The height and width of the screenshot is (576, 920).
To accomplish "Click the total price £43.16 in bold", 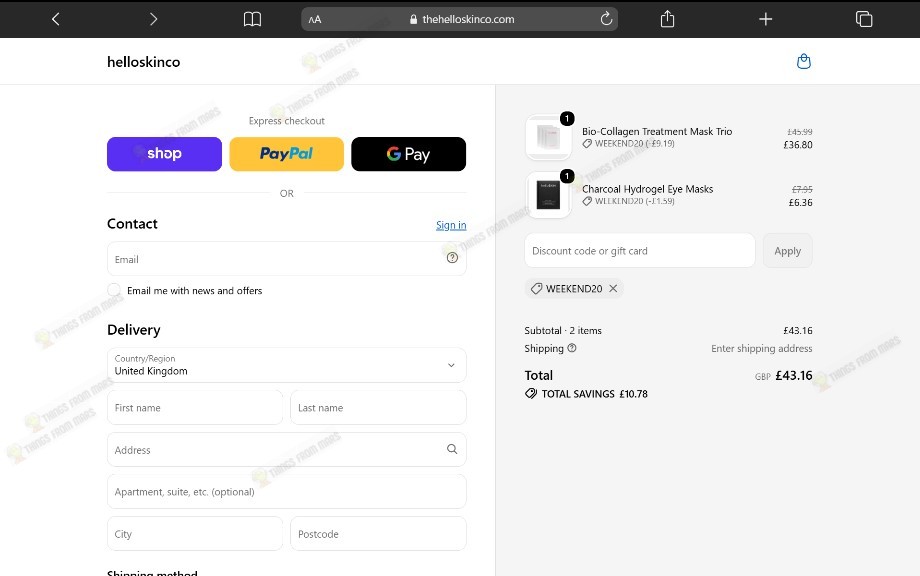I will 794,375.
